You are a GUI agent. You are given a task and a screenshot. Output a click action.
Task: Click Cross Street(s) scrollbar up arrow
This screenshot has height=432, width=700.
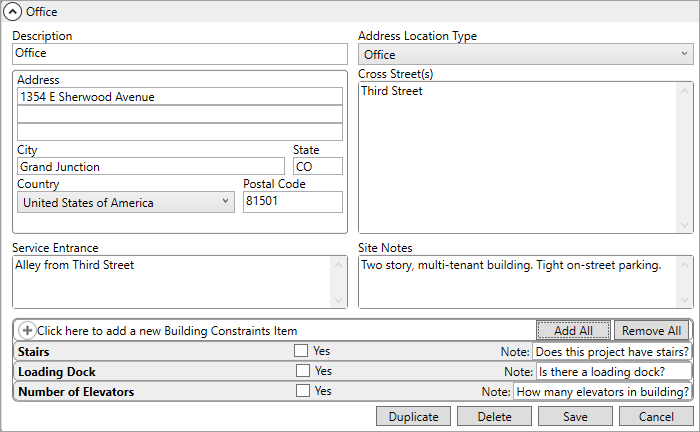pyautogui.click(x=684, y=91)
